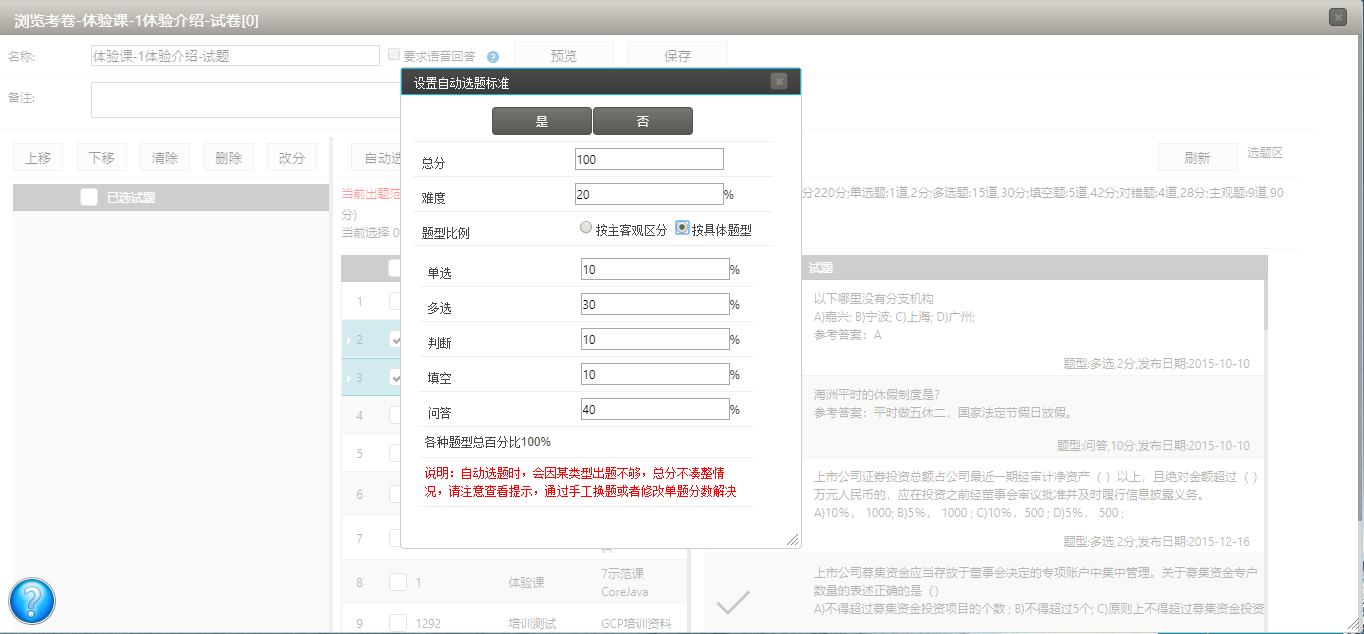
Task: Tick the checkbox in row 8
Action: [x=398, y=582]
